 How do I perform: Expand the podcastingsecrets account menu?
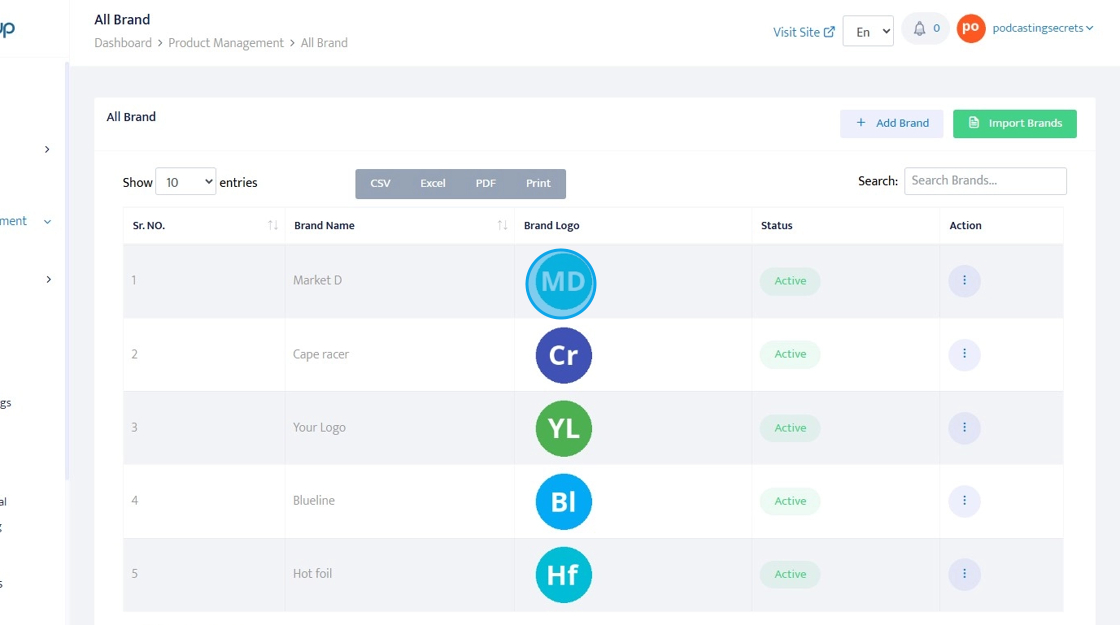pos(1043,29)
